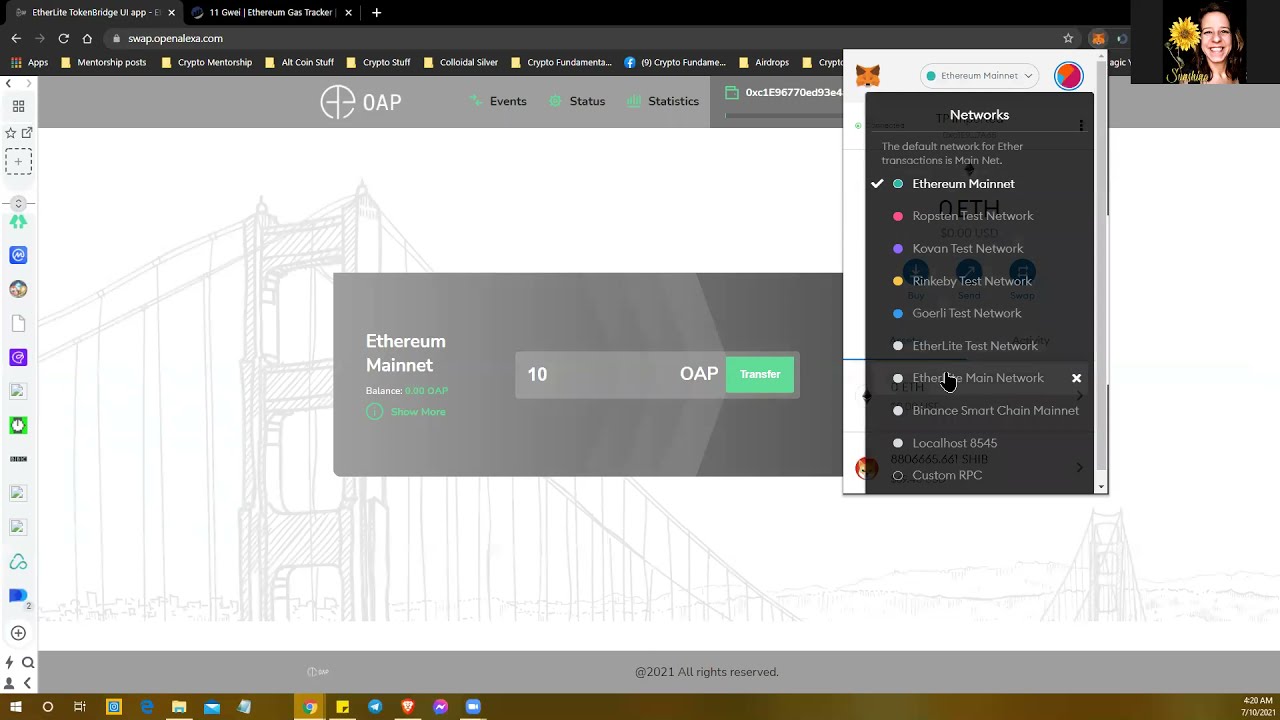This screenshot has height=720, width=1280.
Task: Open Crypto Fundamenta... bookmark folder
Action: pyautogui.click(x=560, y=62)
